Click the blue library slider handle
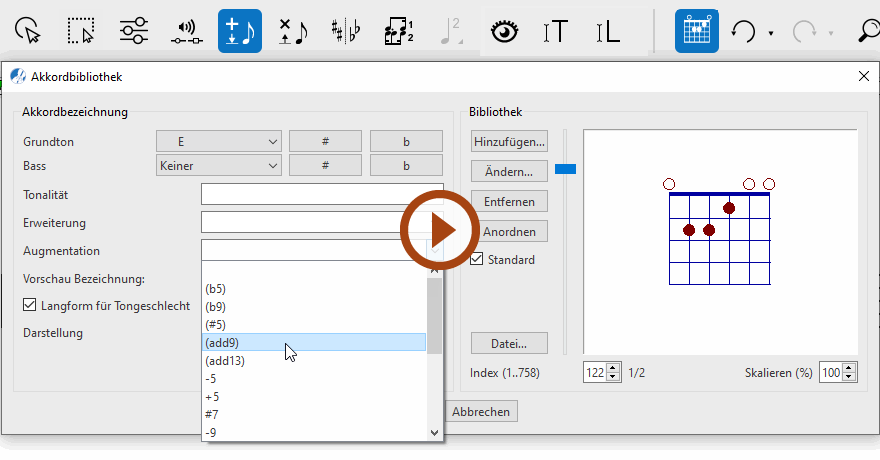This screenshot has height=460, width=880. 566,169
